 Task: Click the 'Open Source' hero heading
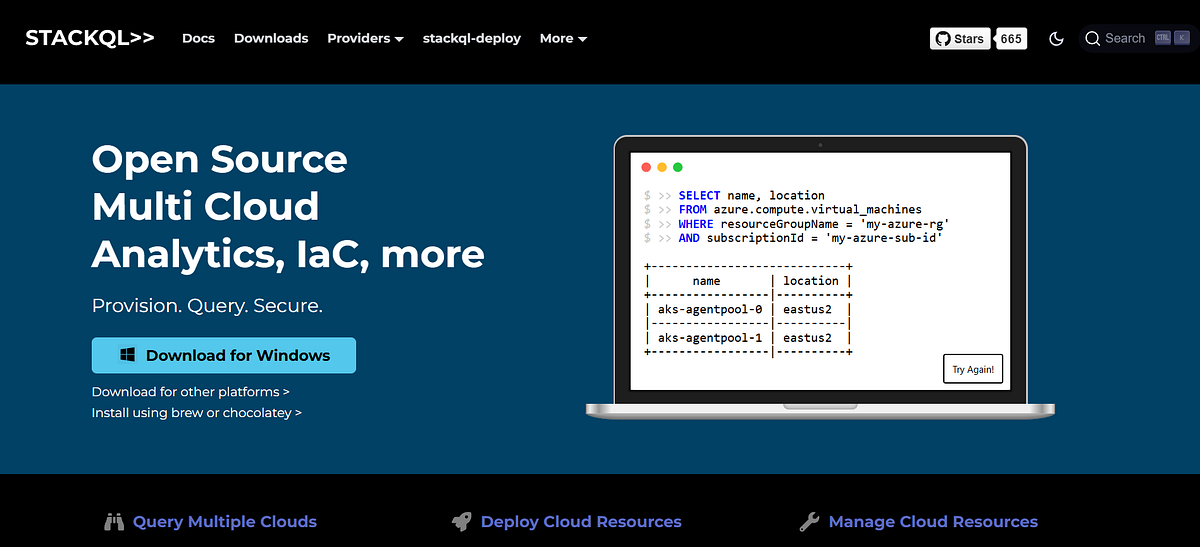point(220,159)
